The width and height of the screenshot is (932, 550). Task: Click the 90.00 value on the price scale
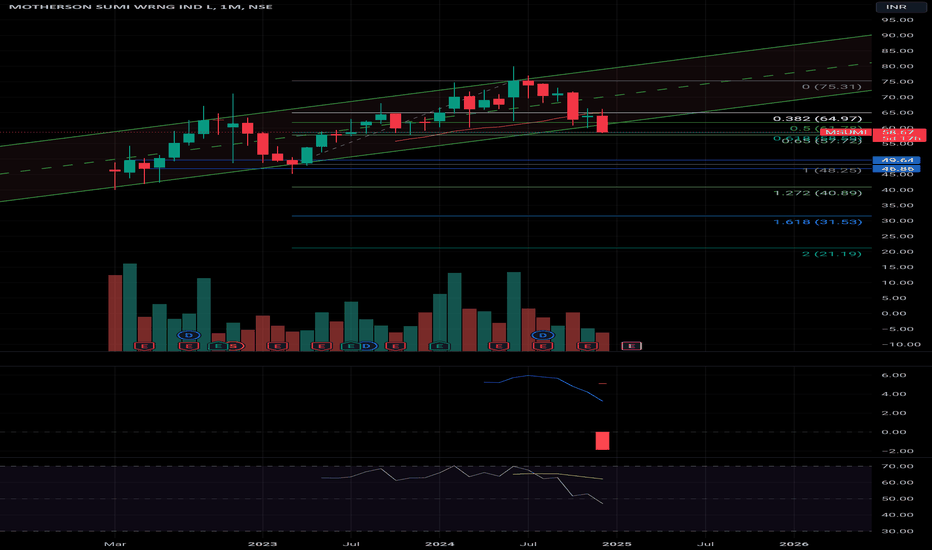[x=898, y=36]
